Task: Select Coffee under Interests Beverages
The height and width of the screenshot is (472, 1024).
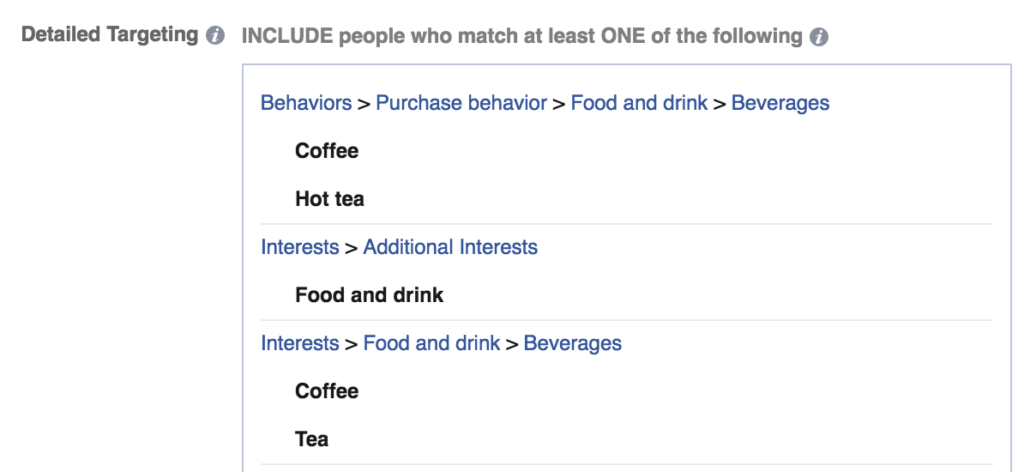Action: coord(327,391)
